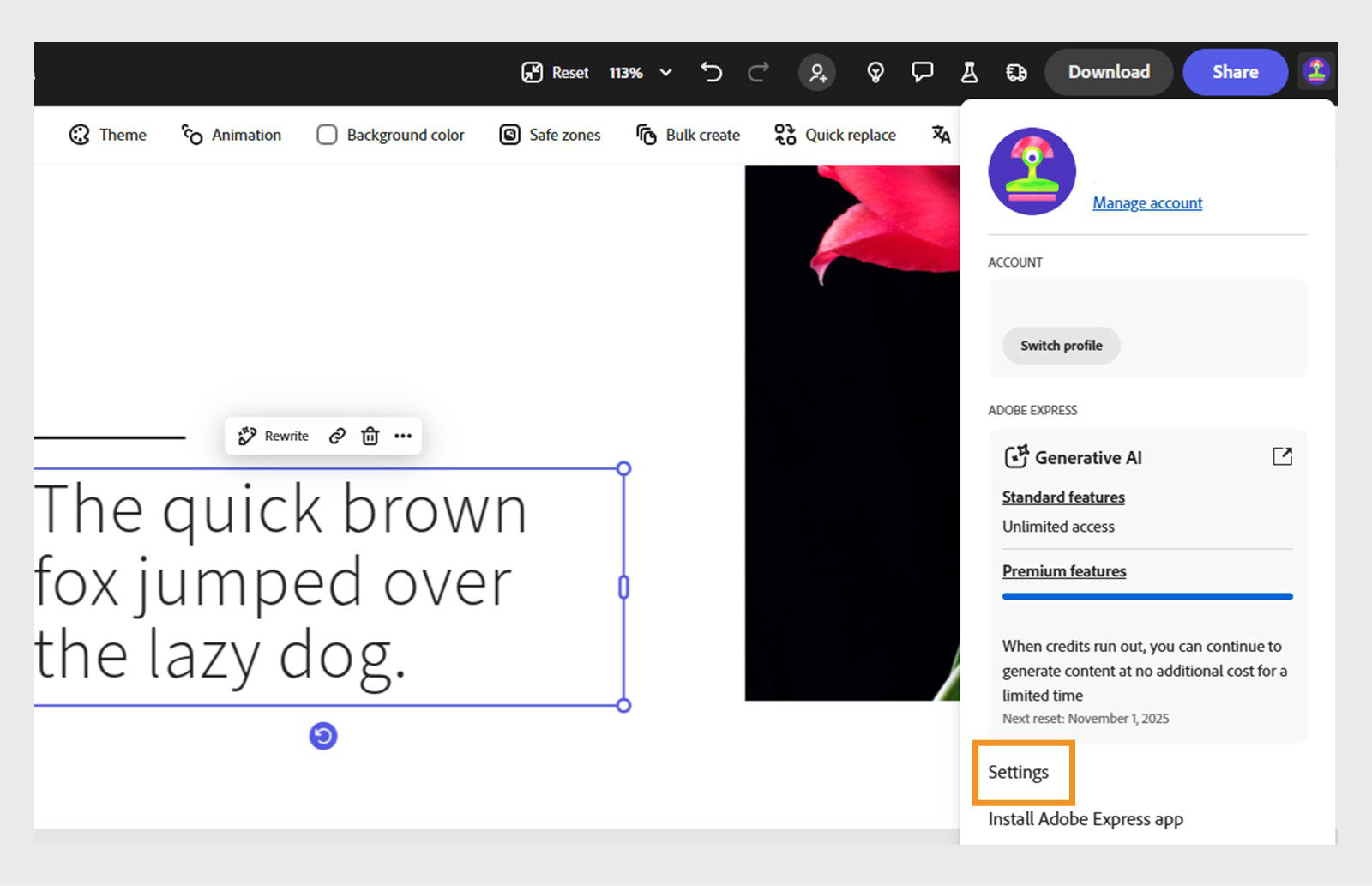Open Quick replace
The width and height of the screenshot is (1372, 886).
coord(835,135)
